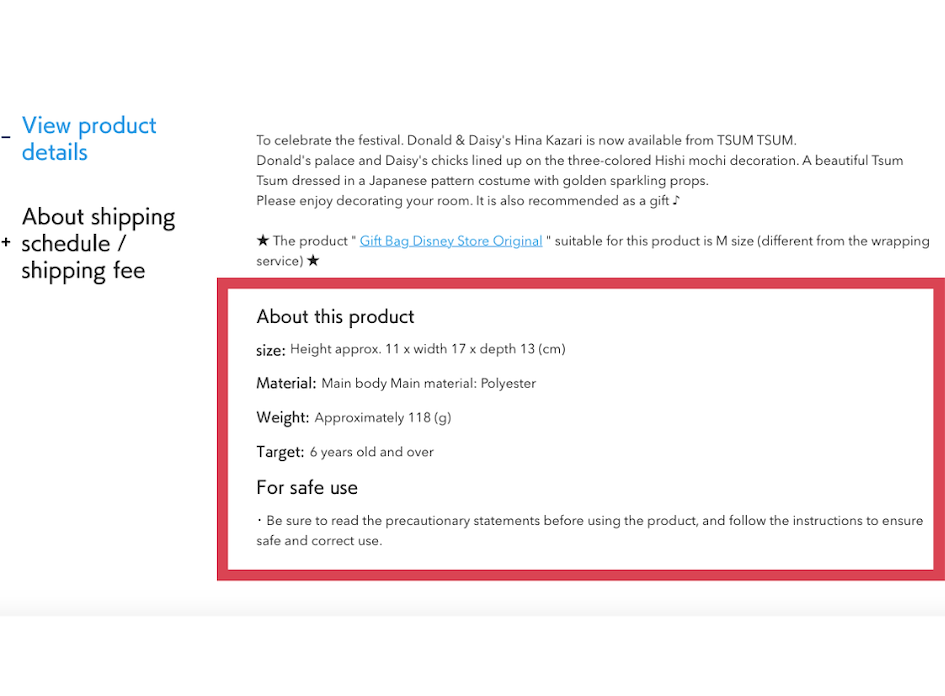This screenshot has height=696, width=945.
Task: Click the 'To celebrate the festival' description line
Action: tap(526, 140)
